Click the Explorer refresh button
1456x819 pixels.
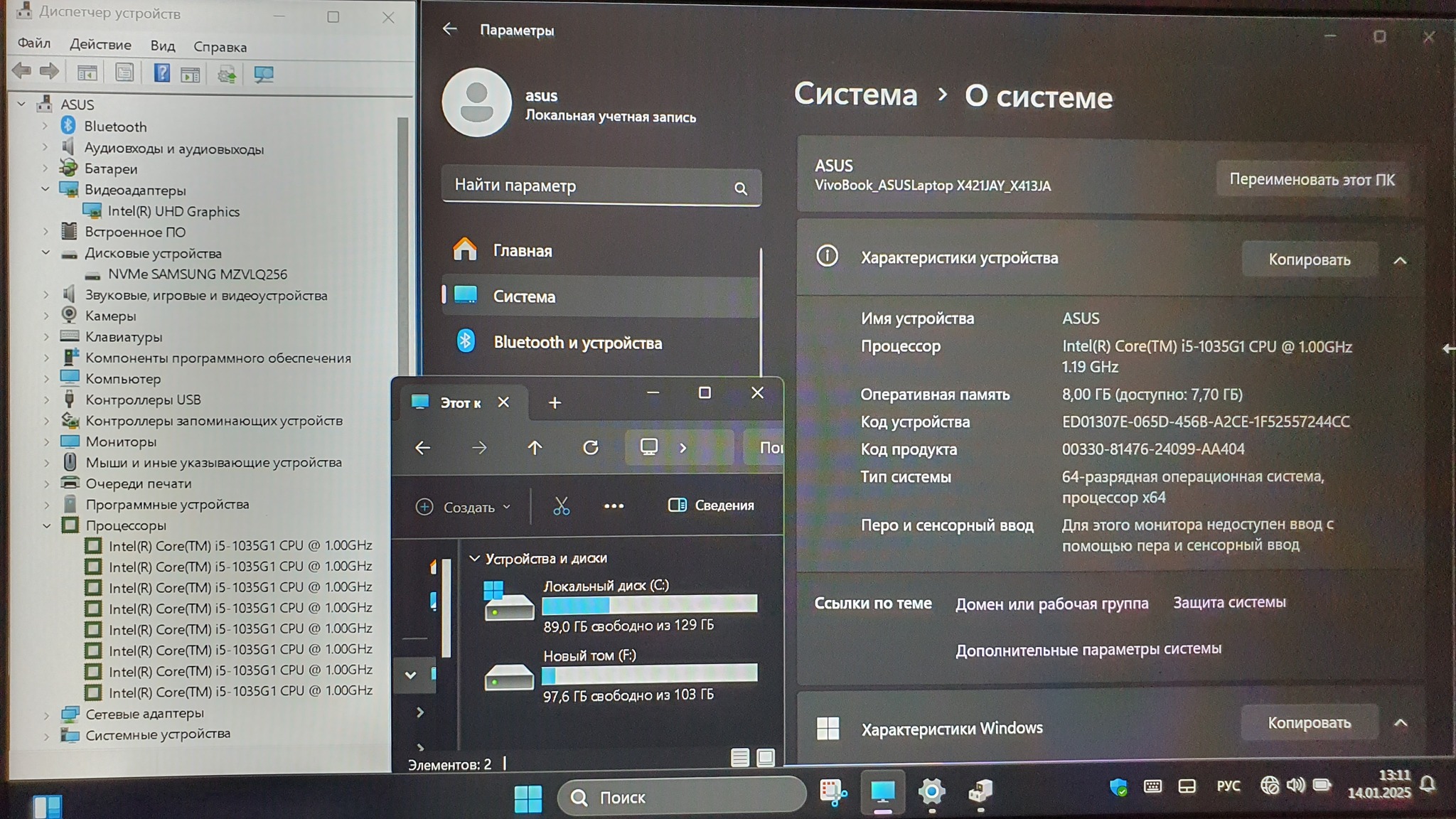[x=590, y=448]
